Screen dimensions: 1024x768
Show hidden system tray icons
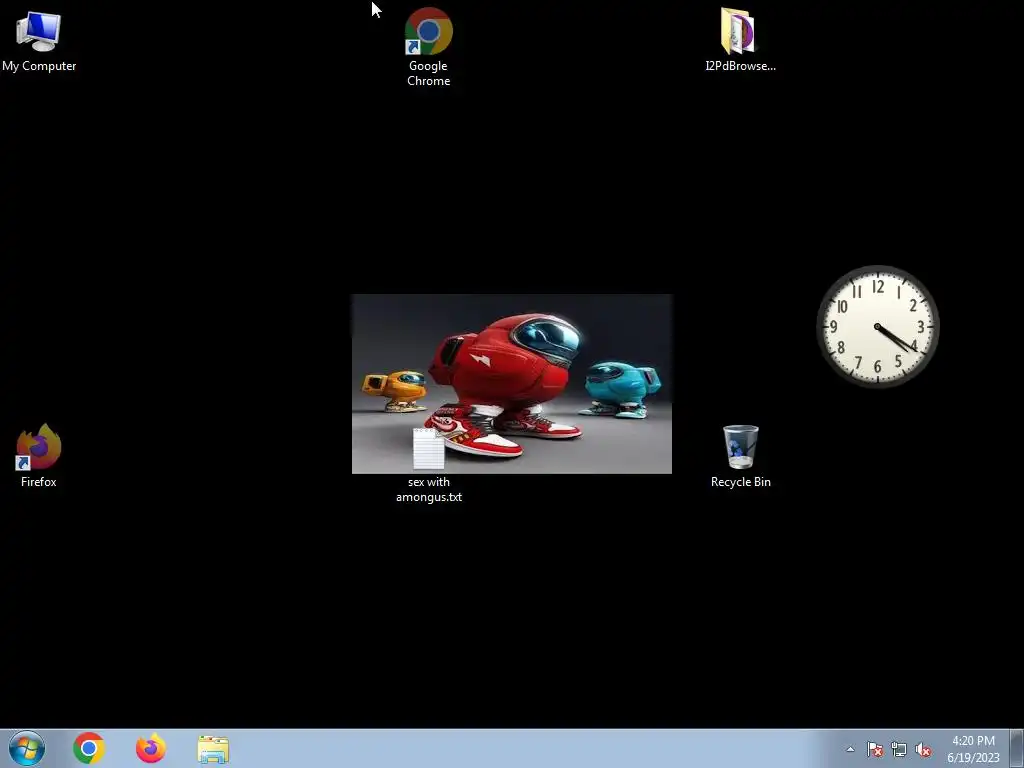tap(850, 749)
